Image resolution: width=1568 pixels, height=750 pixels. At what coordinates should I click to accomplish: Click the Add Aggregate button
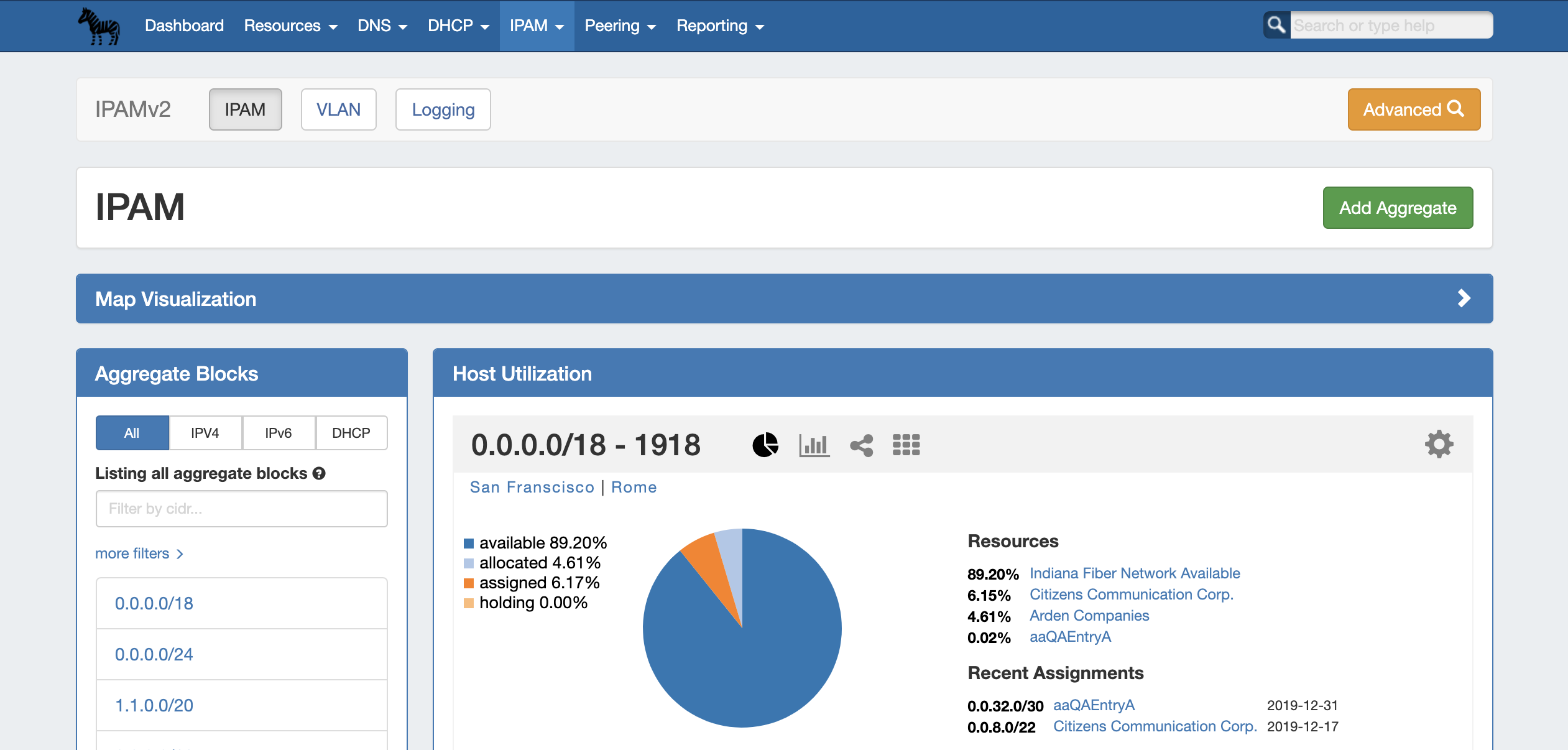click(x=1397, y=208)
